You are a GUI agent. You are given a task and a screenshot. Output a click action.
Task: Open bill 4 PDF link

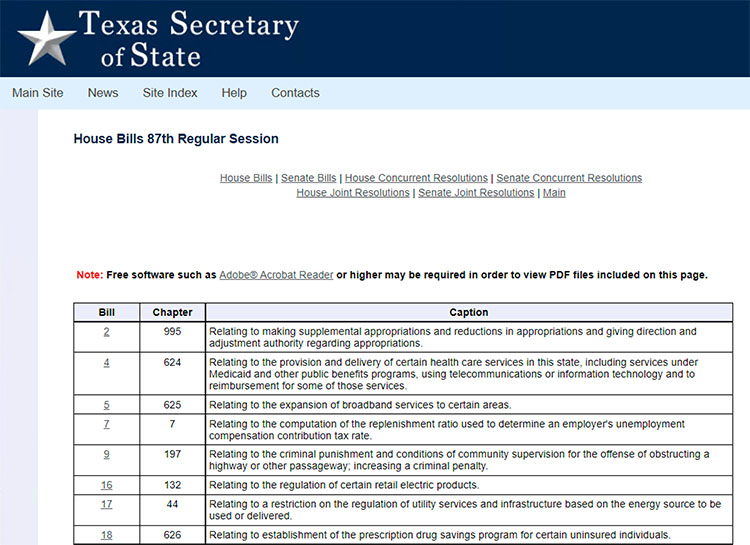[106, 363]
